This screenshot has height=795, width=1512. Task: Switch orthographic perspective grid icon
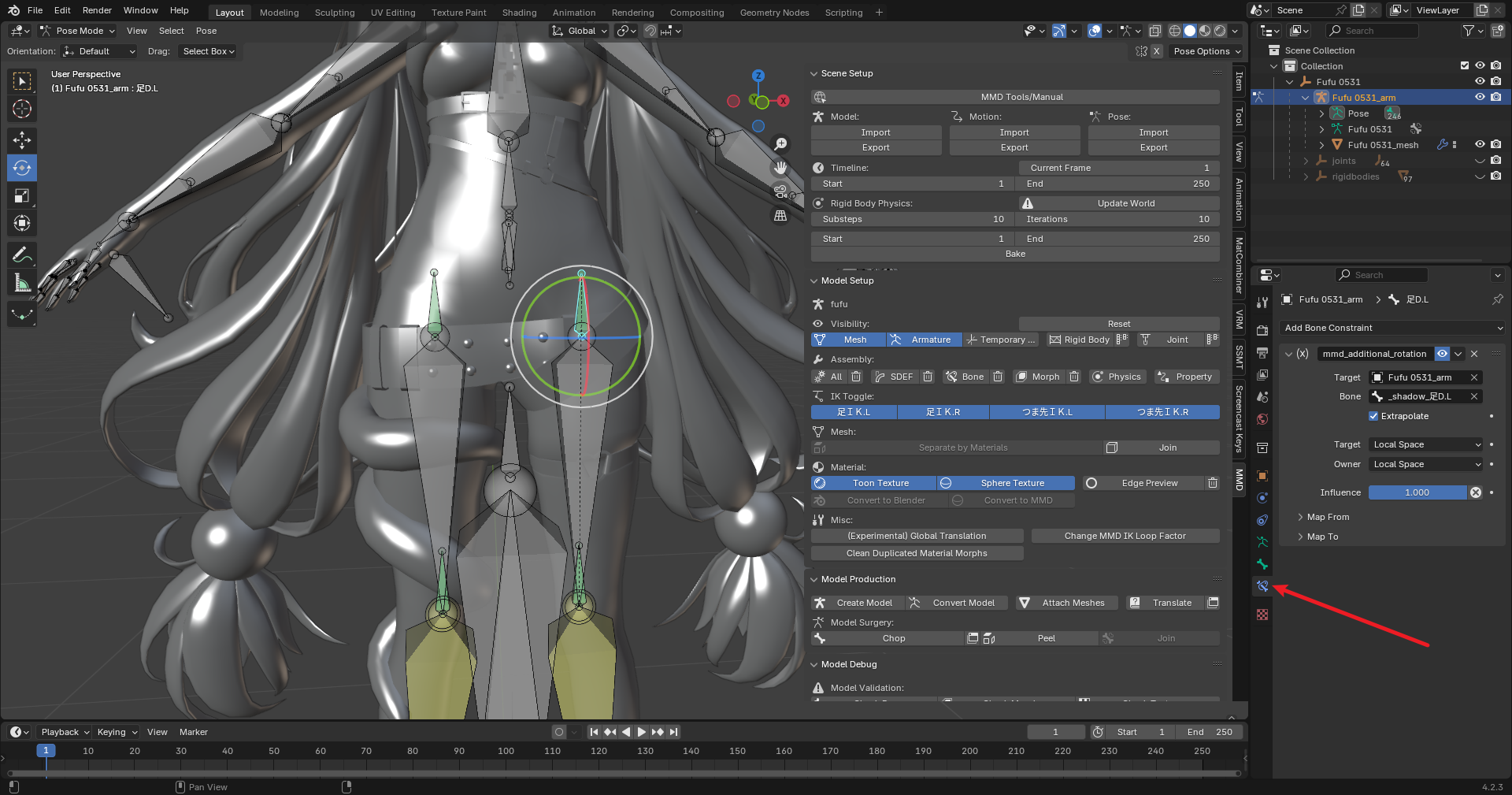pos(780,215)
